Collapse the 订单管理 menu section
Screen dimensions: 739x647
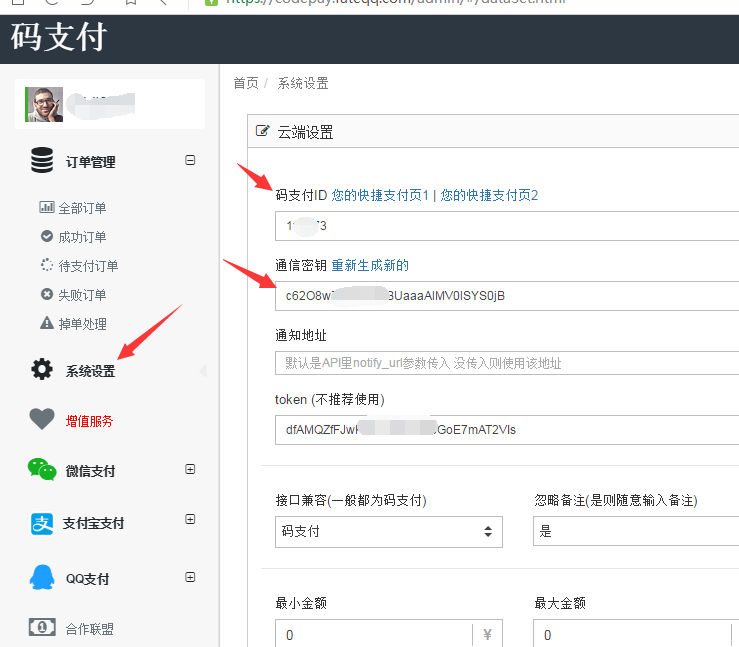tap(190, 160)
